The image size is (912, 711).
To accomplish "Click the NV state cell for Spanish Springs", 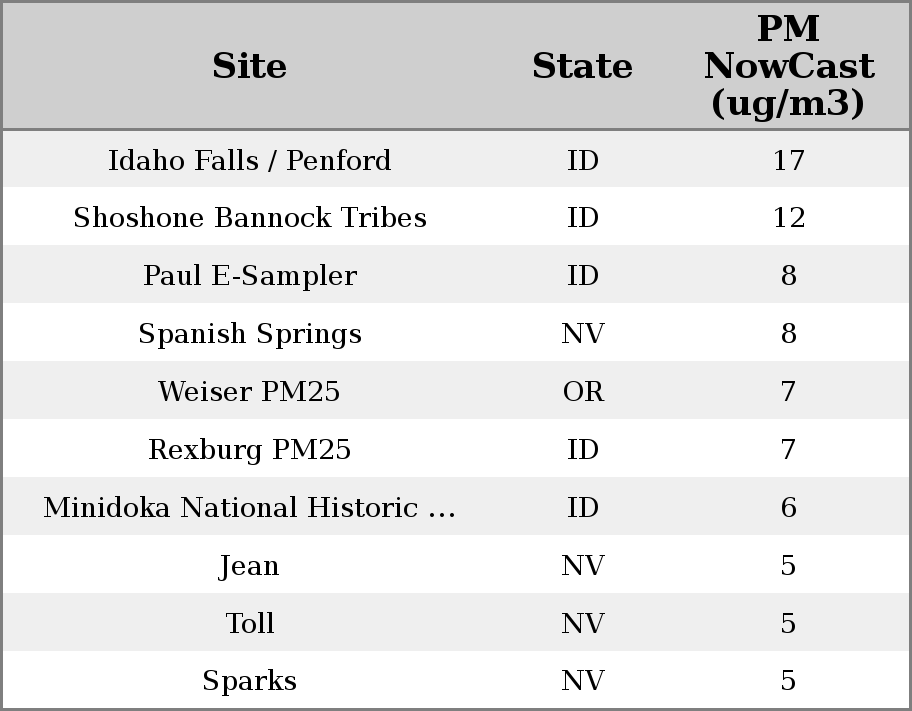I will (x=583, y=334).
